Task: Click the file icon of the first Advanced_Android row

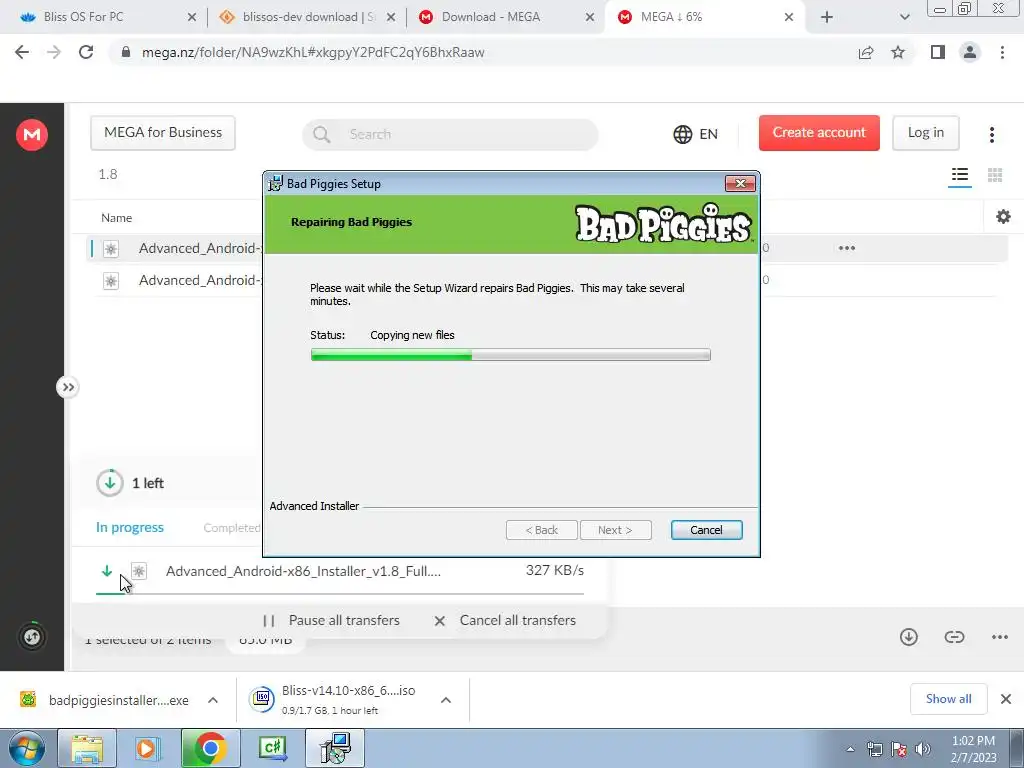Action: (x=111, y=248)
